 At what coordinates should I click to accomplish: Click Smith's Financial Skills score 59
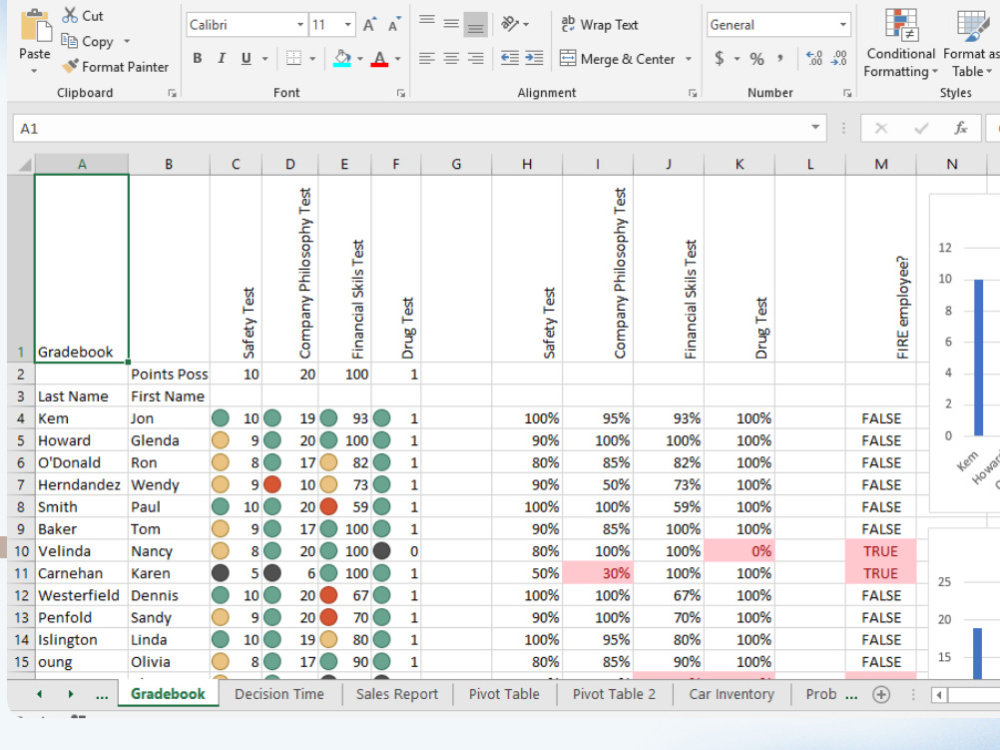[x=344, y=507]
